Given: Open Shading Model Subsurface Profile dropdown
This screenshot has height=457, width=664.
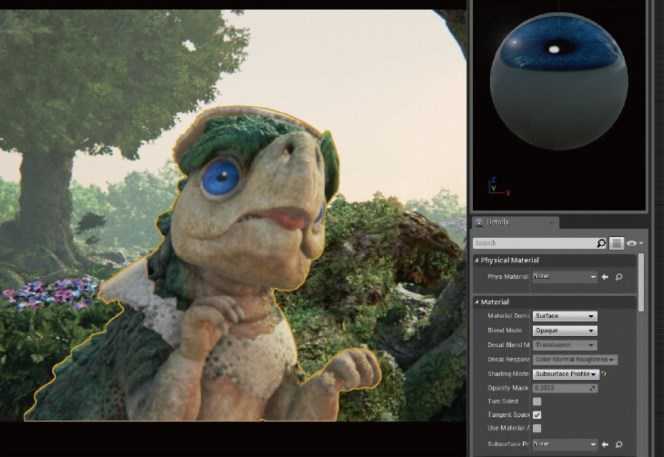Looking at the screenshot, I should click(x=566, y=374).
